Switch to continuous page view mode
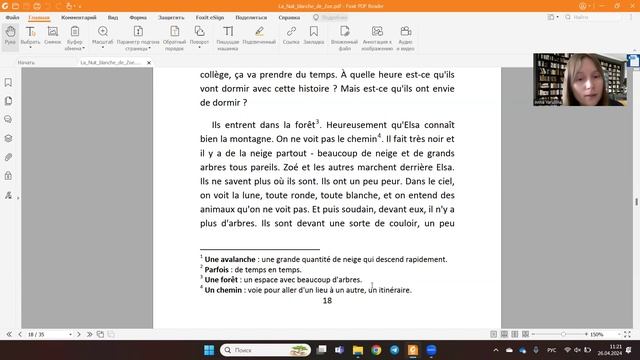The width and height of the screenshot is (640, 360). 504,334
